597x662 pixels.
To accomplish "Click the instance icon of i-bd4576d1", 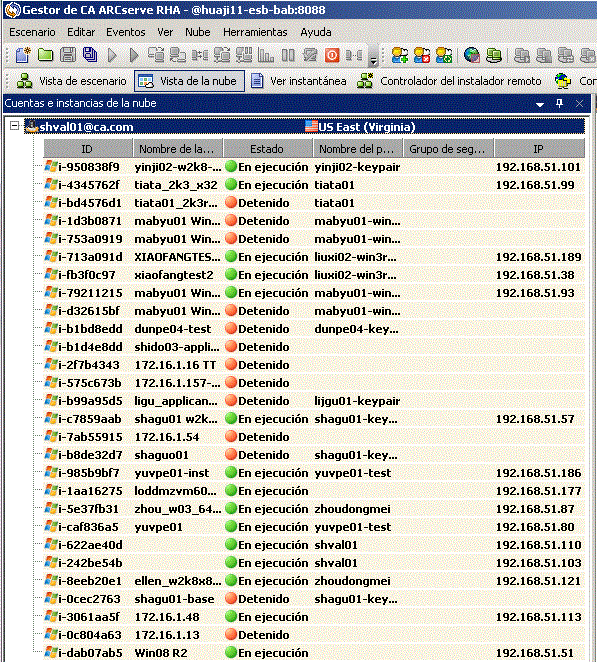I will (x=51, y=203).
